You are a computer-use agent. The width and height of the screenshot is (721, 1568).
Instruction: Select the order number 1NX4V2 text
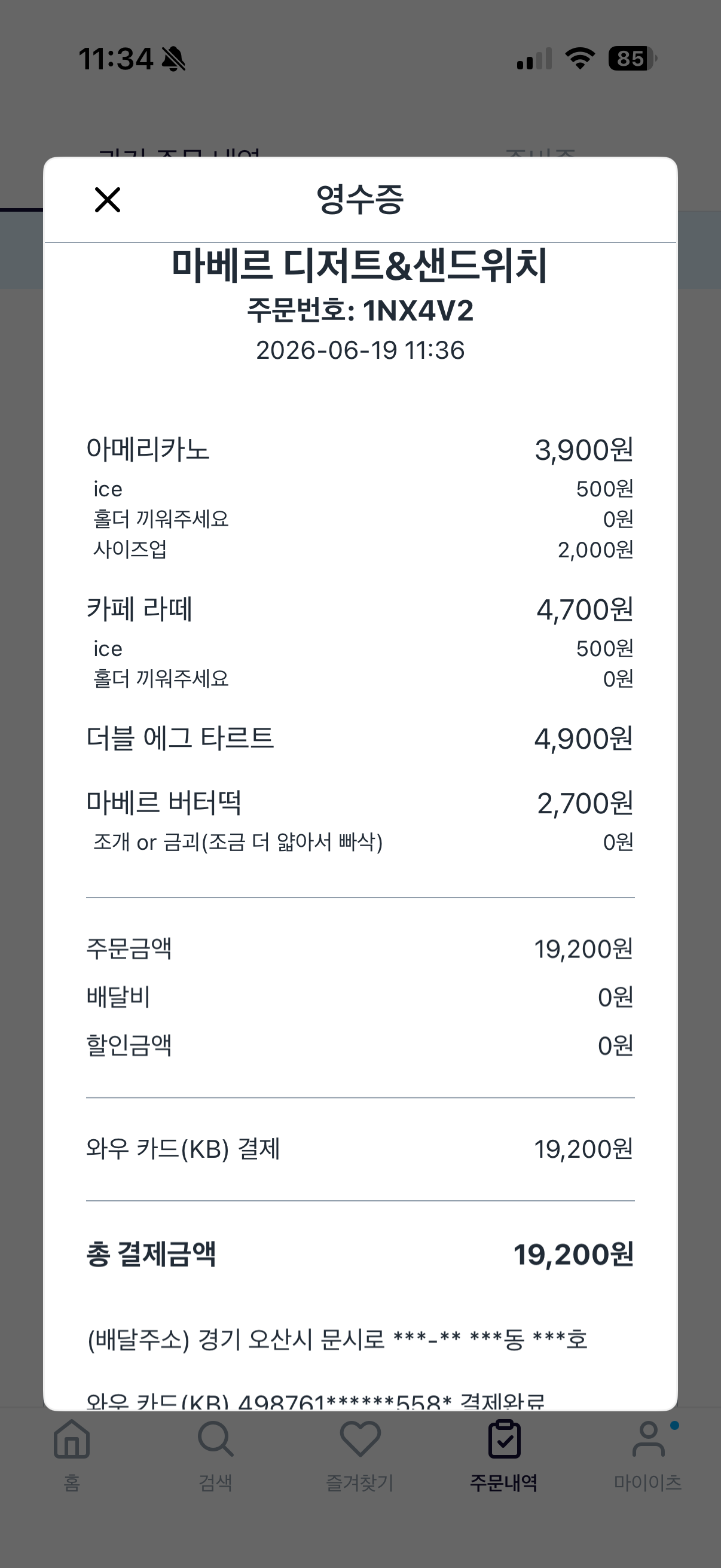tap(418, 311)
